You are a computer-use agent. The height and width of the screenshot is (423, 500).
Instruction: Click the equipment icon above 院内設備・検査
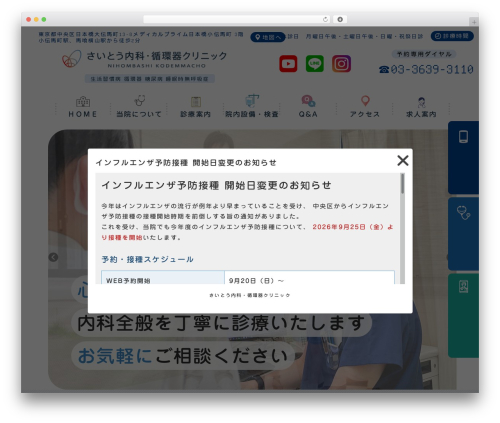pyautogui.click(x=252, y=100)
